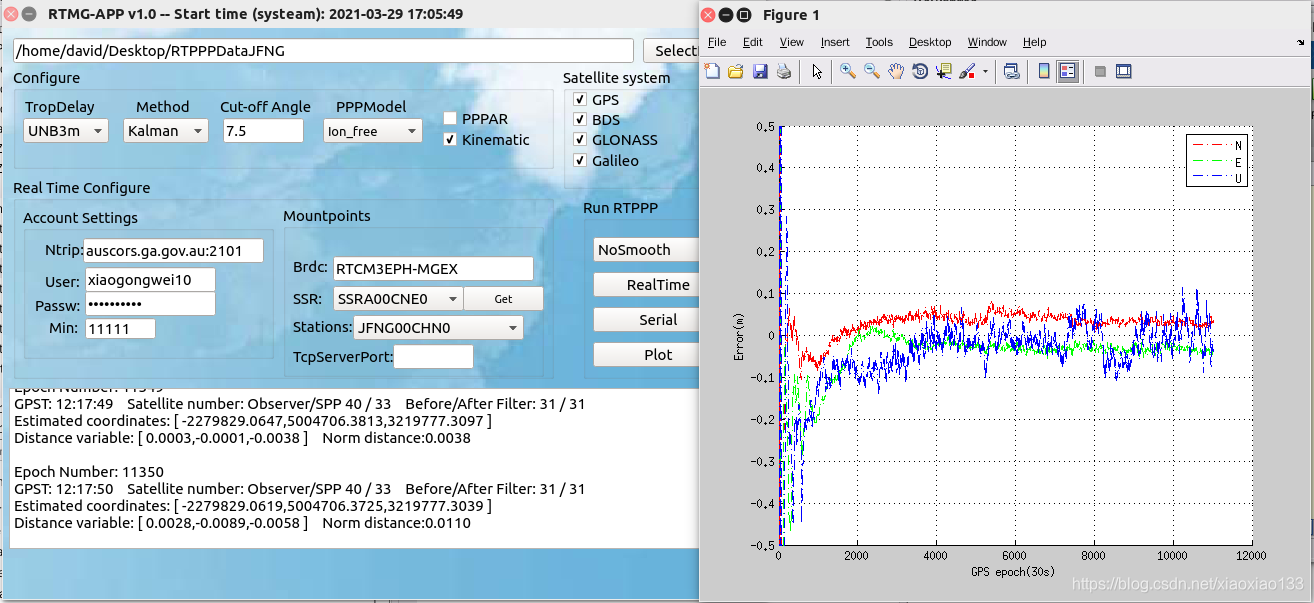Expand the Stations JFNG00CHN0 dropdown
Screen dimensions: 1314x603
pos(438,327)
